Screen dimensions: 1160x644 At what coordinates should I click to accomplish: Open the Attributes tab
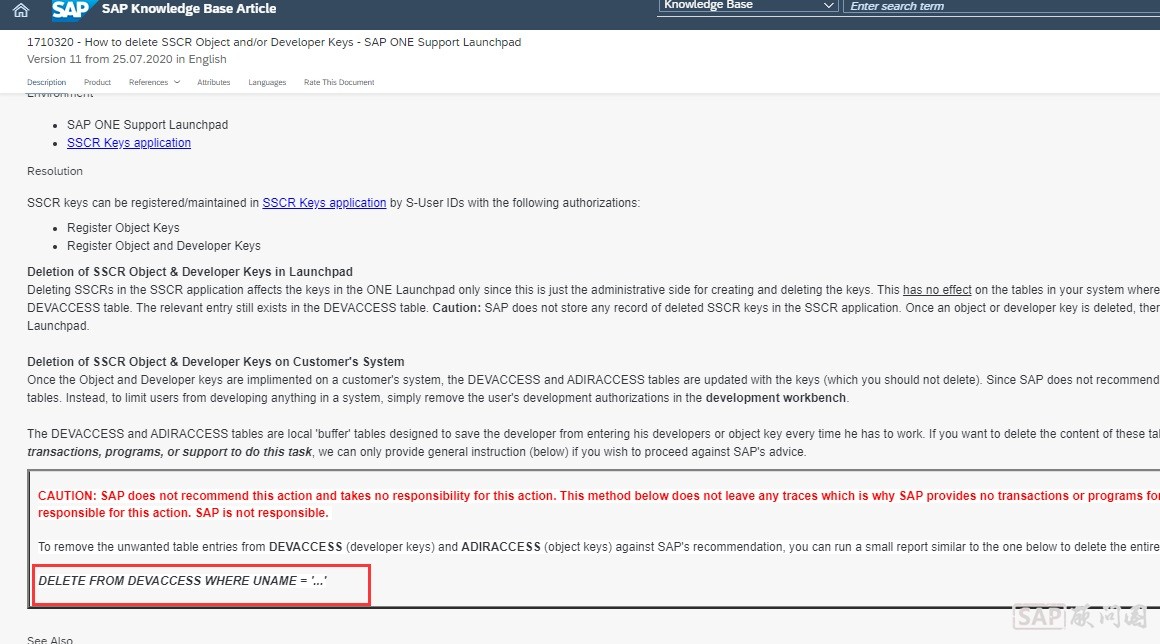tap(214, 82)
